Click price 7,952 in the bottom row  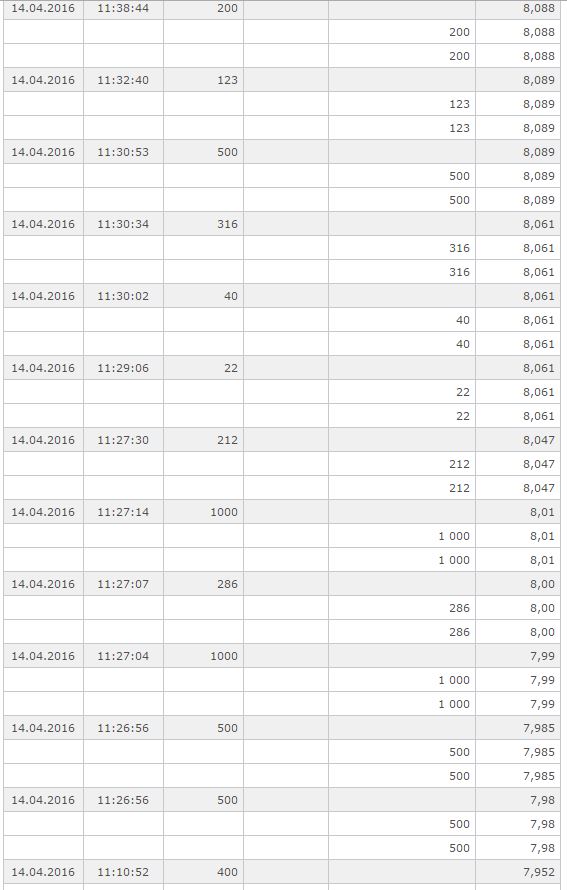[x=539, y=872]
